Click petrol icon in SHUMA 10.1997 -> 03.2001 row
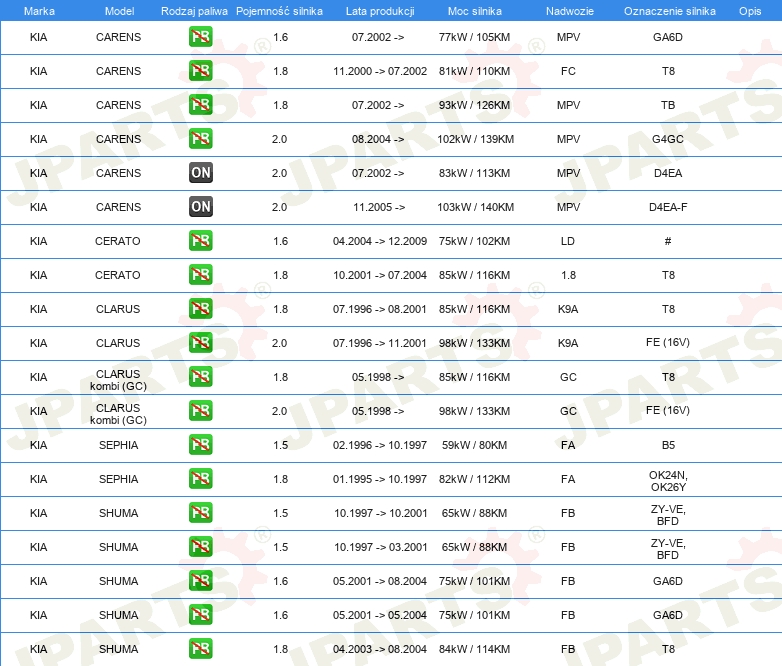The image size is (782, 666). 200,547
